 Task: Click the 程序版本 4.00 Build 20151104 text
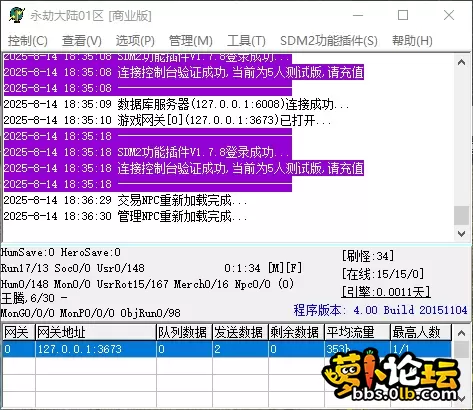[380, 310]
